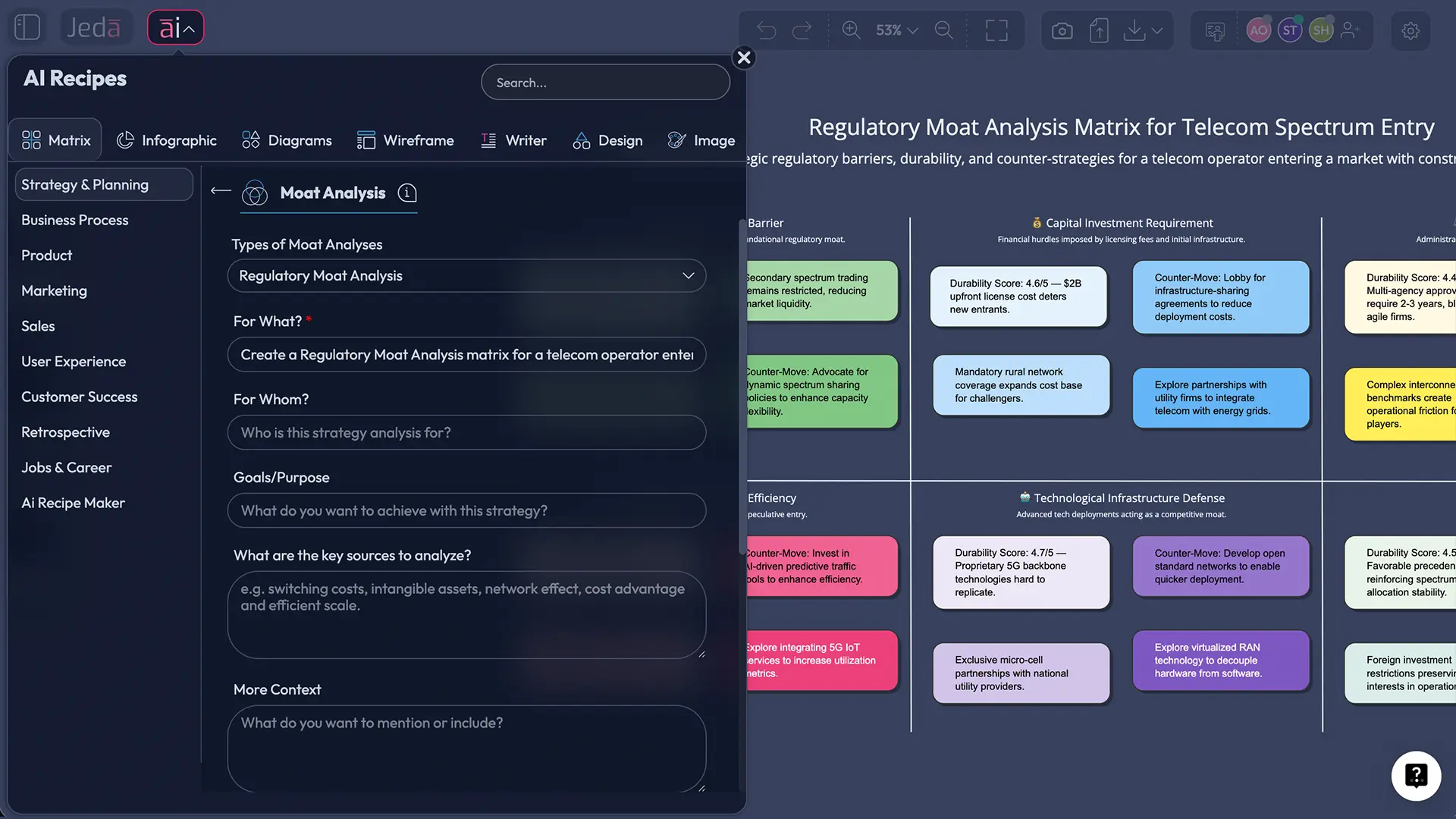Open the 53% zoom level dropdown
This screenshot has height=819, width=1456.
[x=895, y=30]
